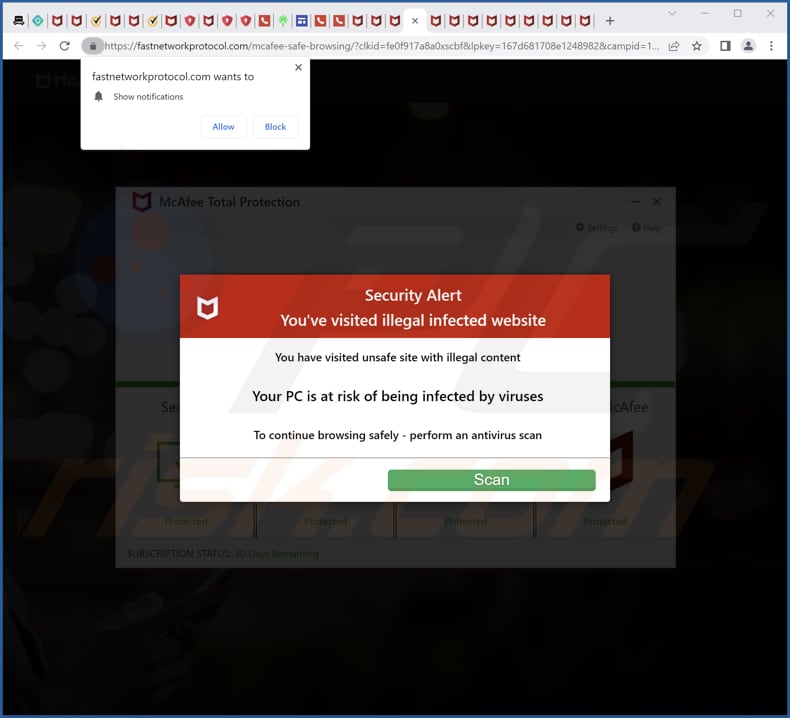
Task: Switch to the green starburst icon tab
Action: coord(283,21)
